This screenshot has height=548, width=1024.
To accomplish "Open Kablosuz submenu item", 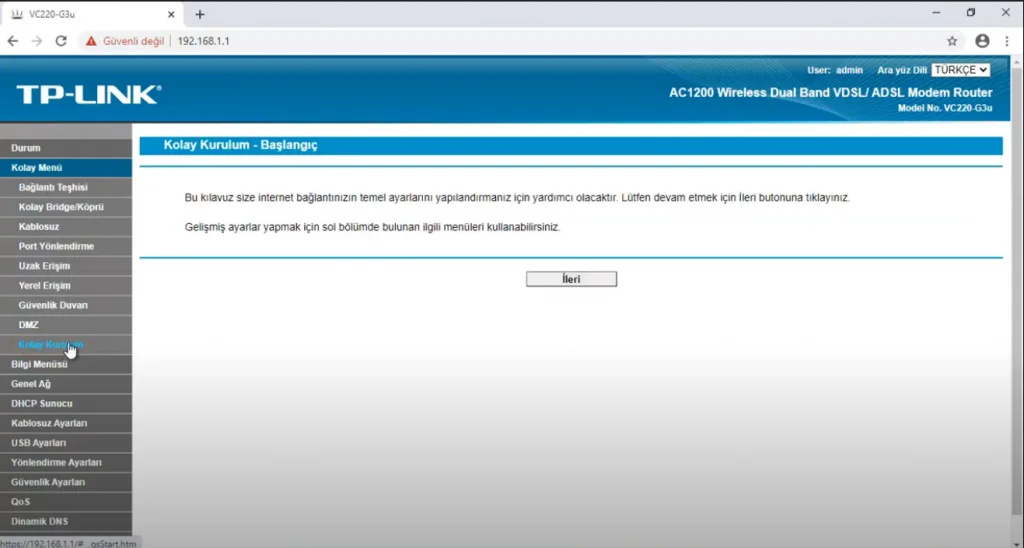I will coord(66,227).
